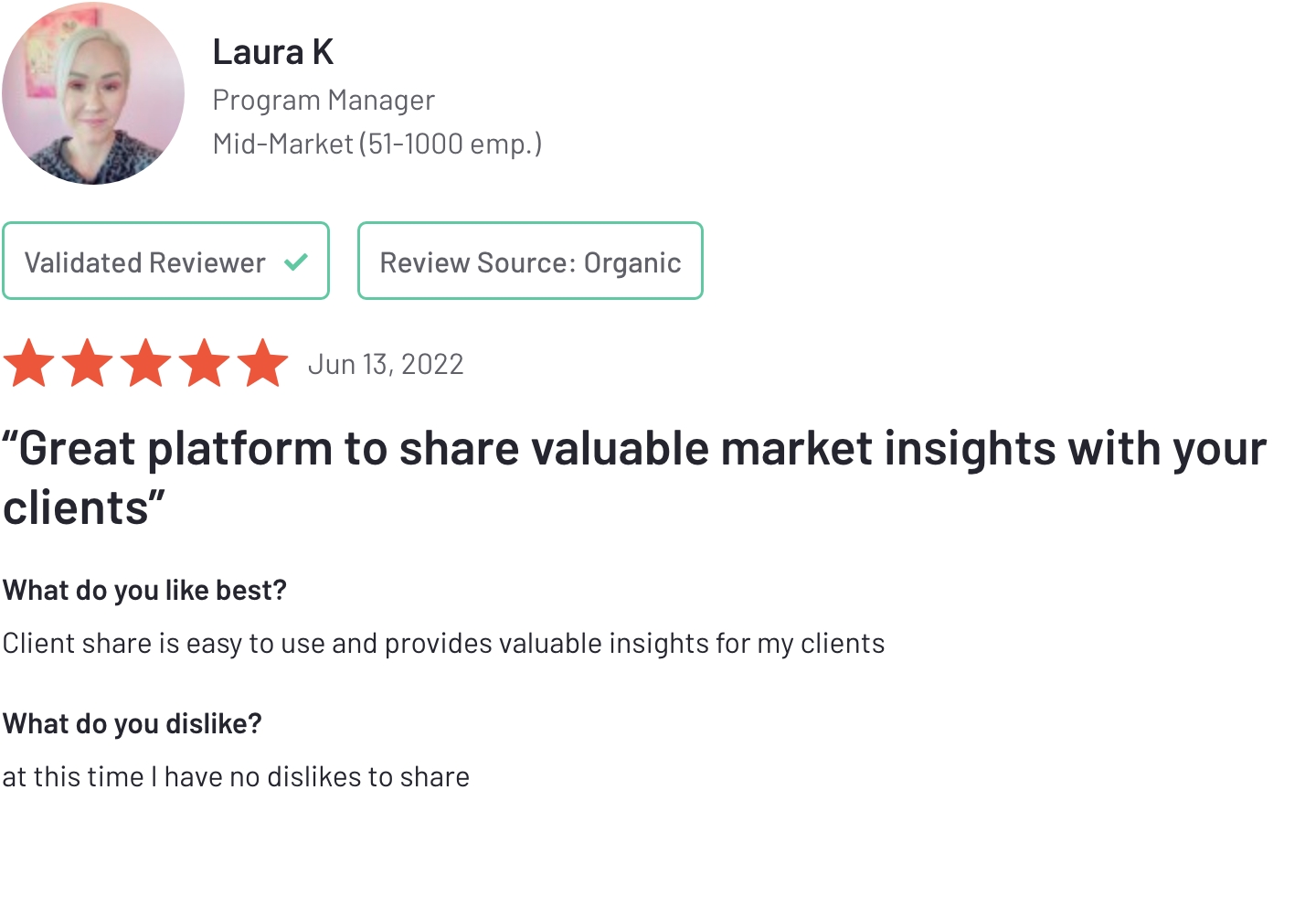Screen dimensions: 1316x897
Task: Click the second orange rating star
Action: 88,363
